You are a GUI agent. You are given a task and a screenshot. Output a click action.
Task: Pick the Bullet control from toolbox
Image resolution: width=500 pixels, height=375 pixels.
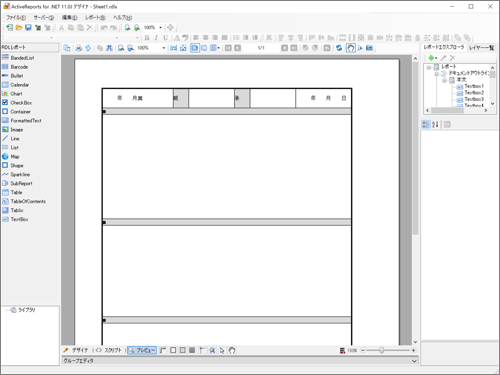coord(13,76)
